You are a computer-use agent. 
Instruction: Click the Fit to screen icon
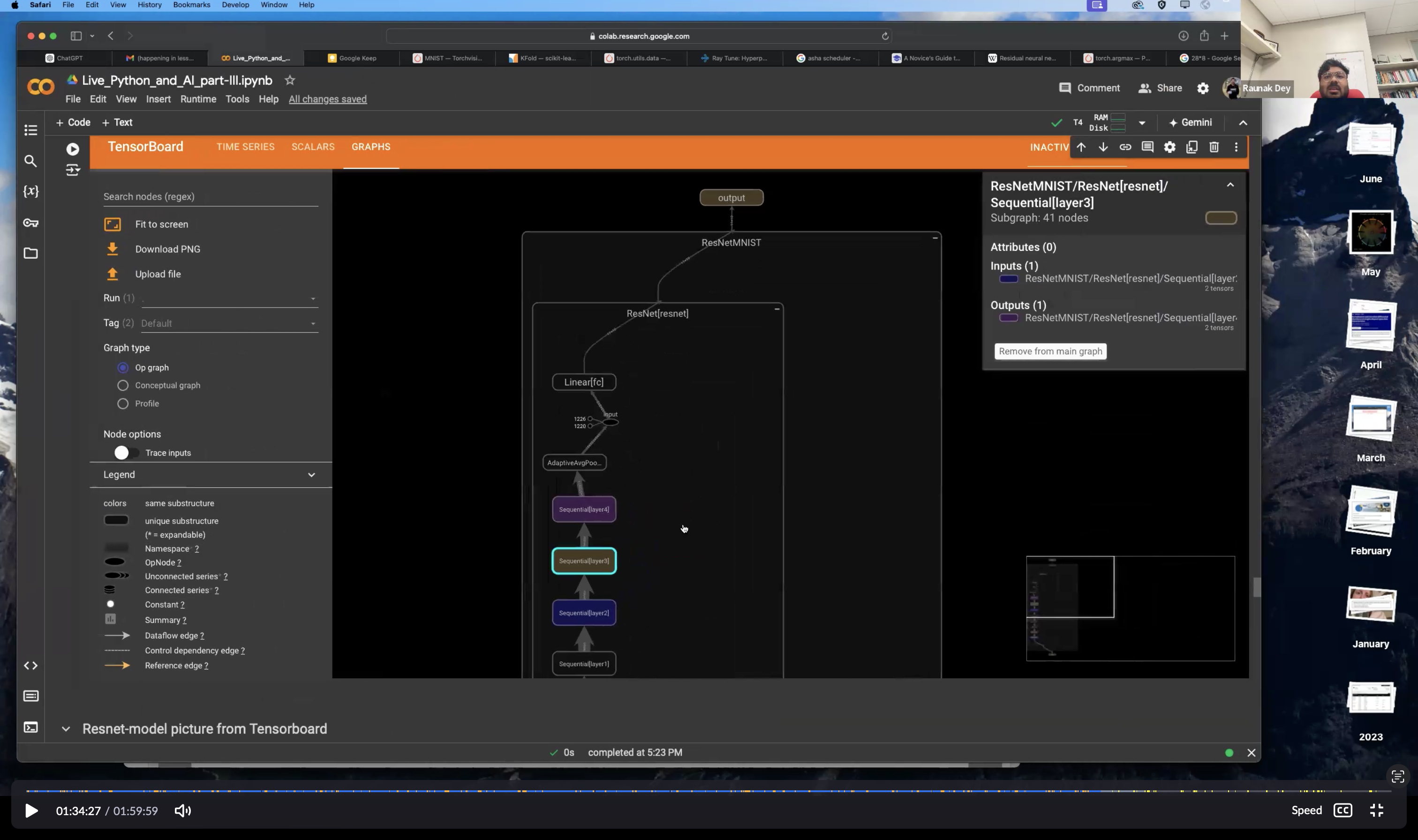coord(112,225)
